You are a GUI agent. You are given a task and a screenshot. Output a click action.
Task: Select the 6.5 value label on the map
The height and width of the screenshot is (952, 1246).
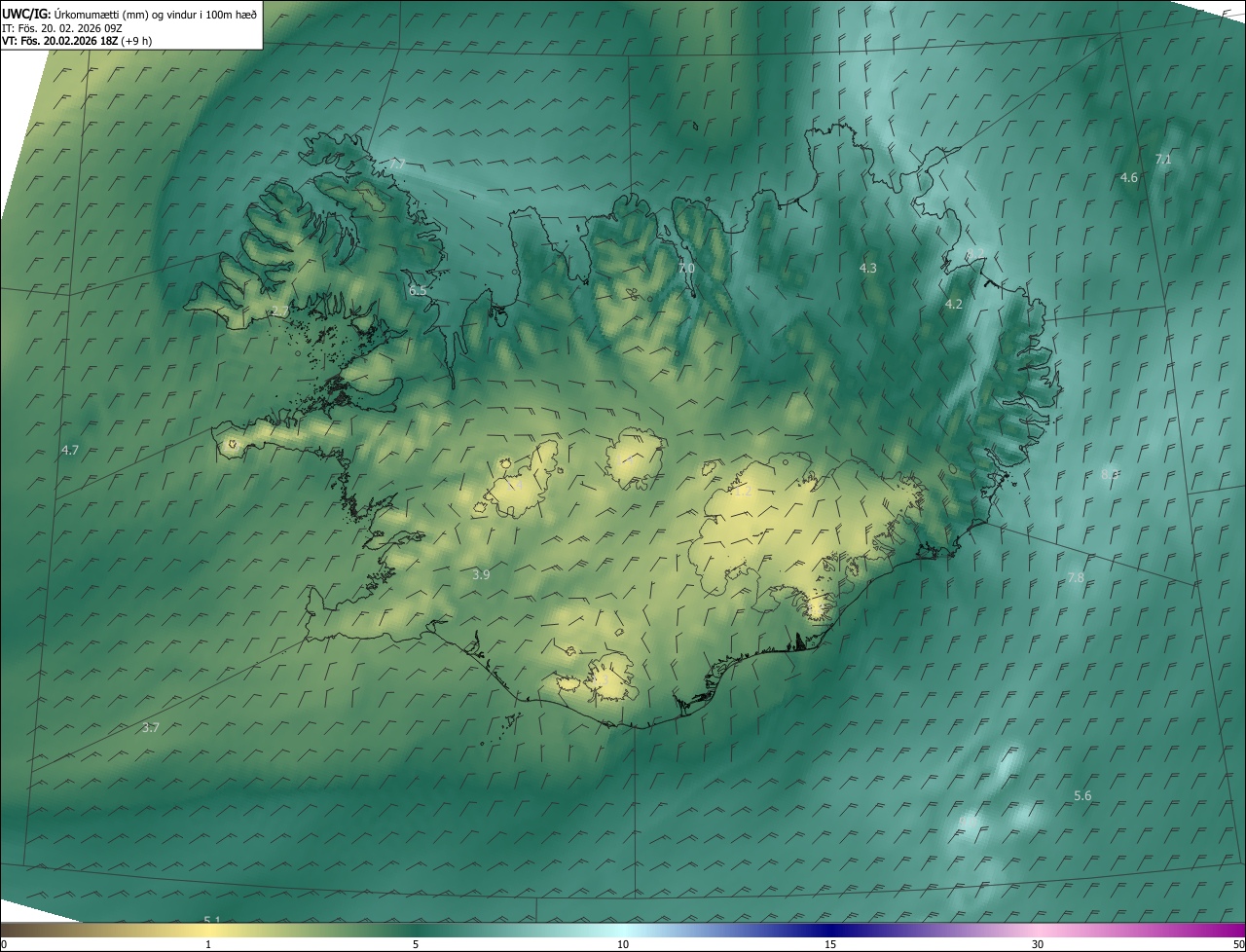point(418,290)
